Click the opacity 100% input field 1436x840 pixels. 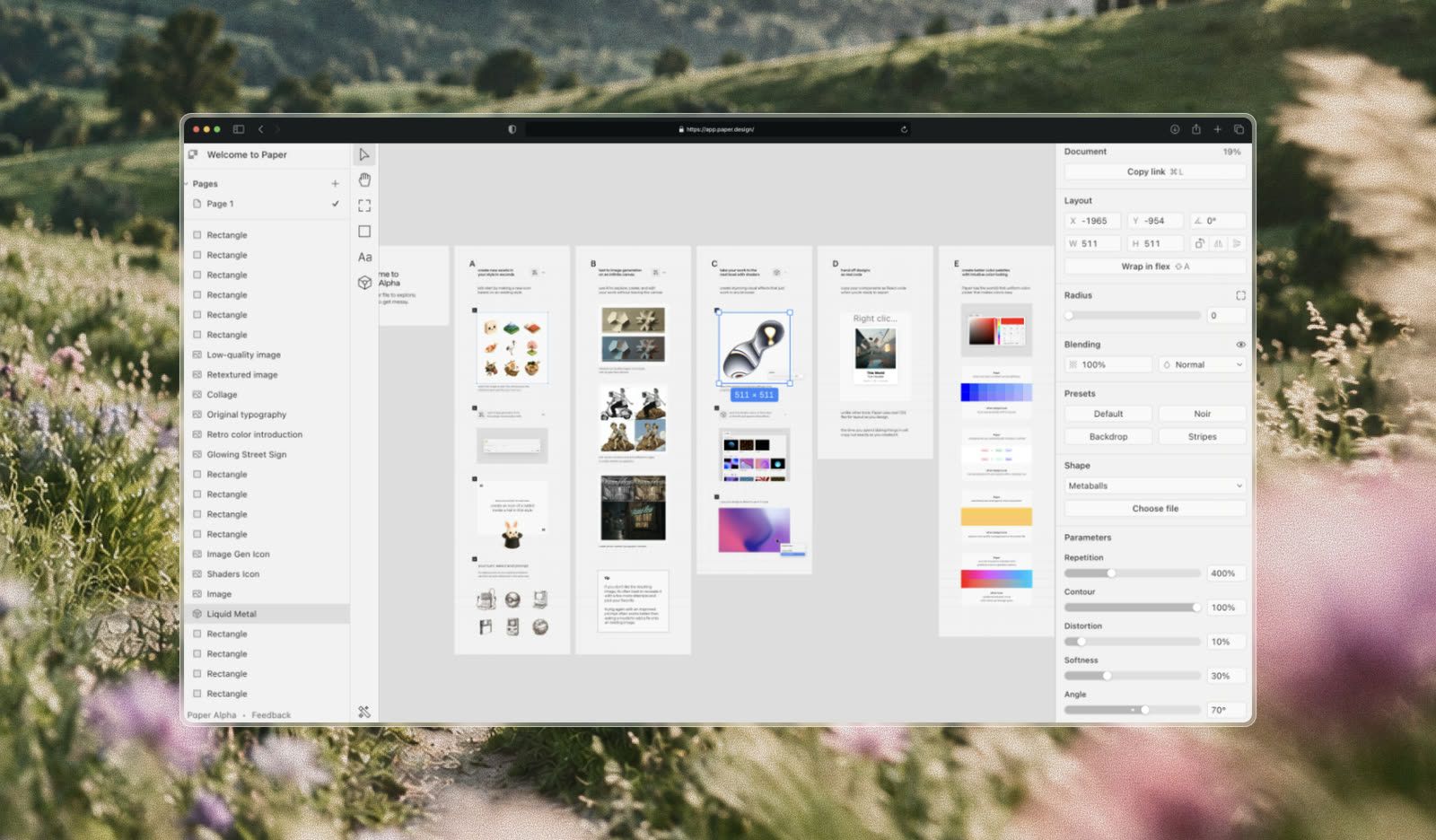[x=1108, y=364]
